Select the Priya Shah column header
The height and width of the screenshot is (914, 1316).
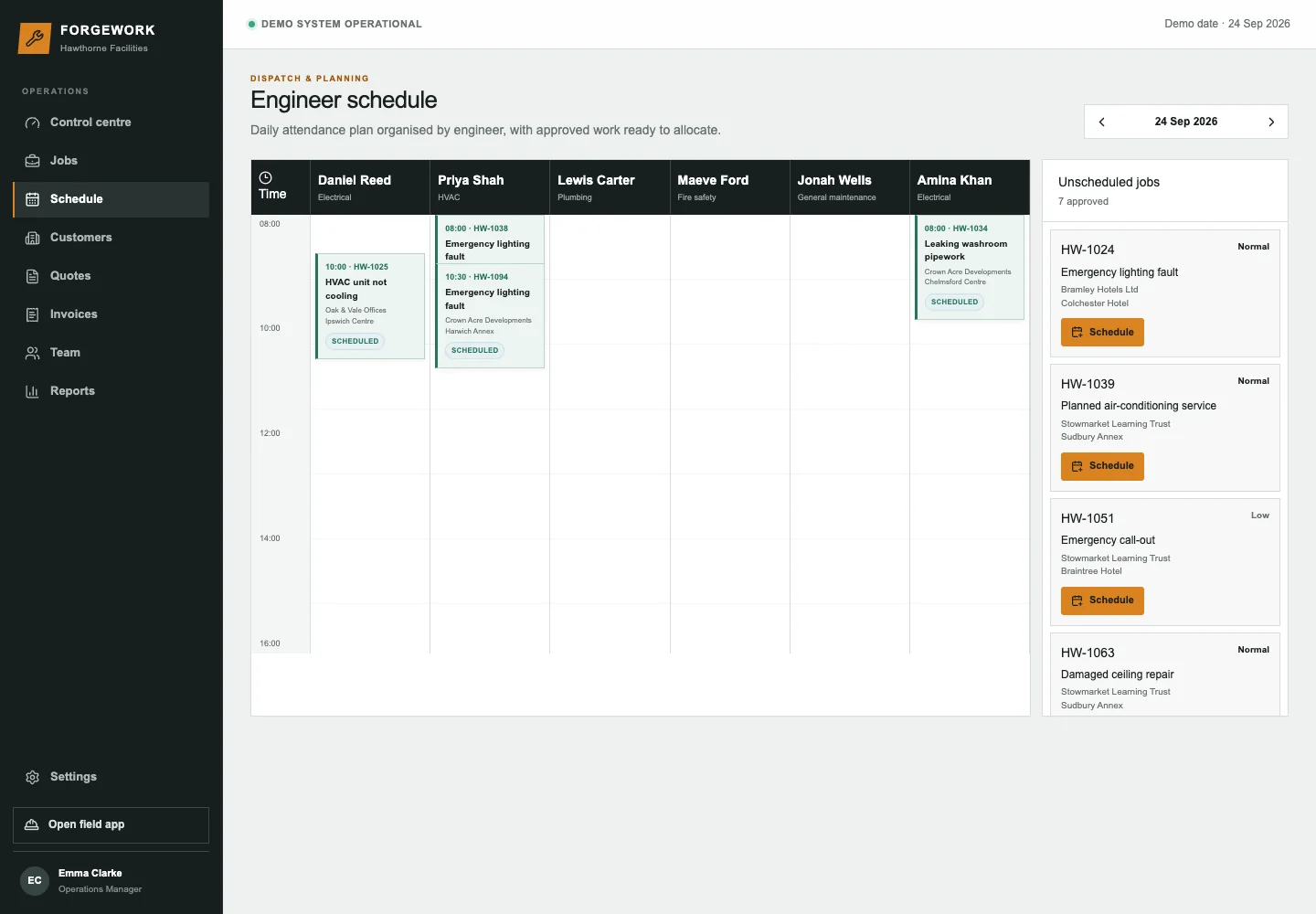(490, 187)
